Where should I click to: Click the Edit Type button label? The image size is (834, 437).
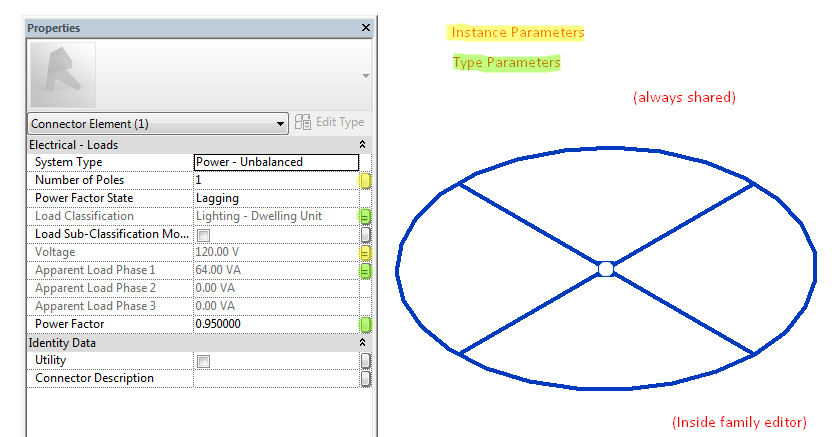pos(340,122)
